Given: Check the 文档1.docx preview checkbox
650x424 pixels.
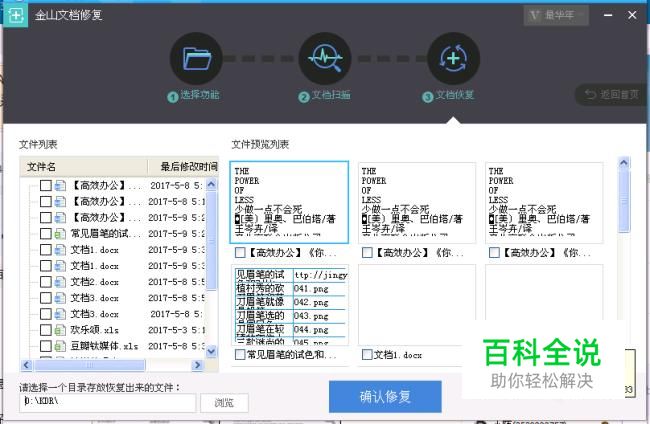Looking at the screenshot, I should click(367, 354).
